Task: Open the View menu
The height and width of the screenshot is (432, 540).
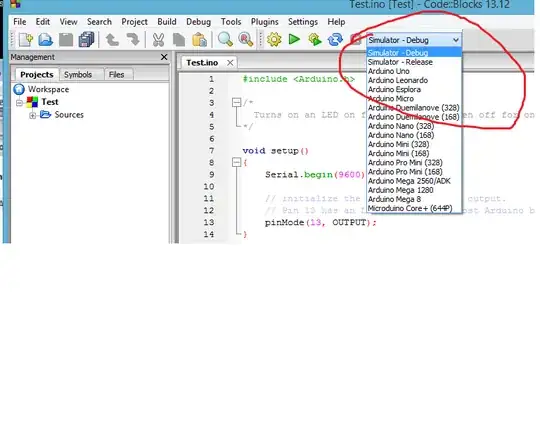Action: (68, 22)
